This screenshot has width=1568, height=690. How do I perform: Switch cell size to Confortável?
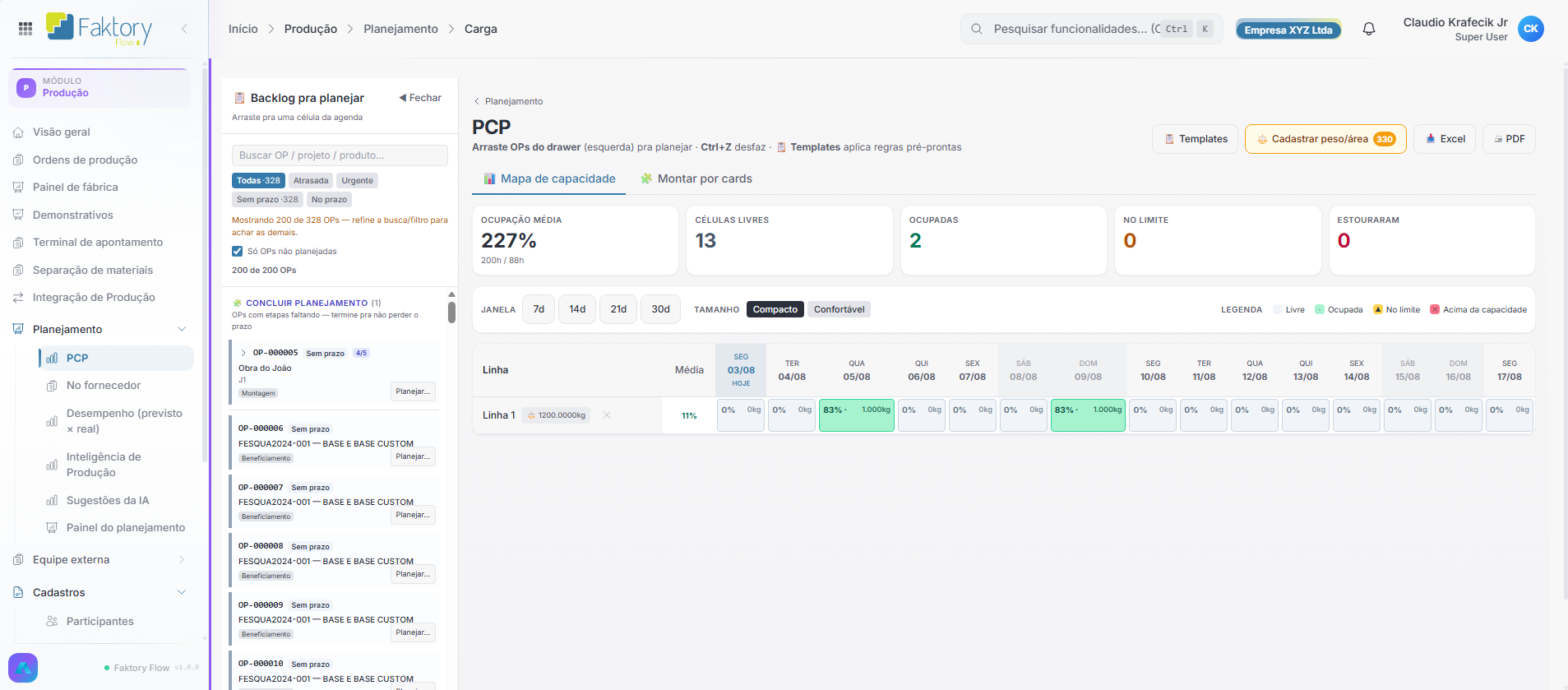(x=839, y=310)
